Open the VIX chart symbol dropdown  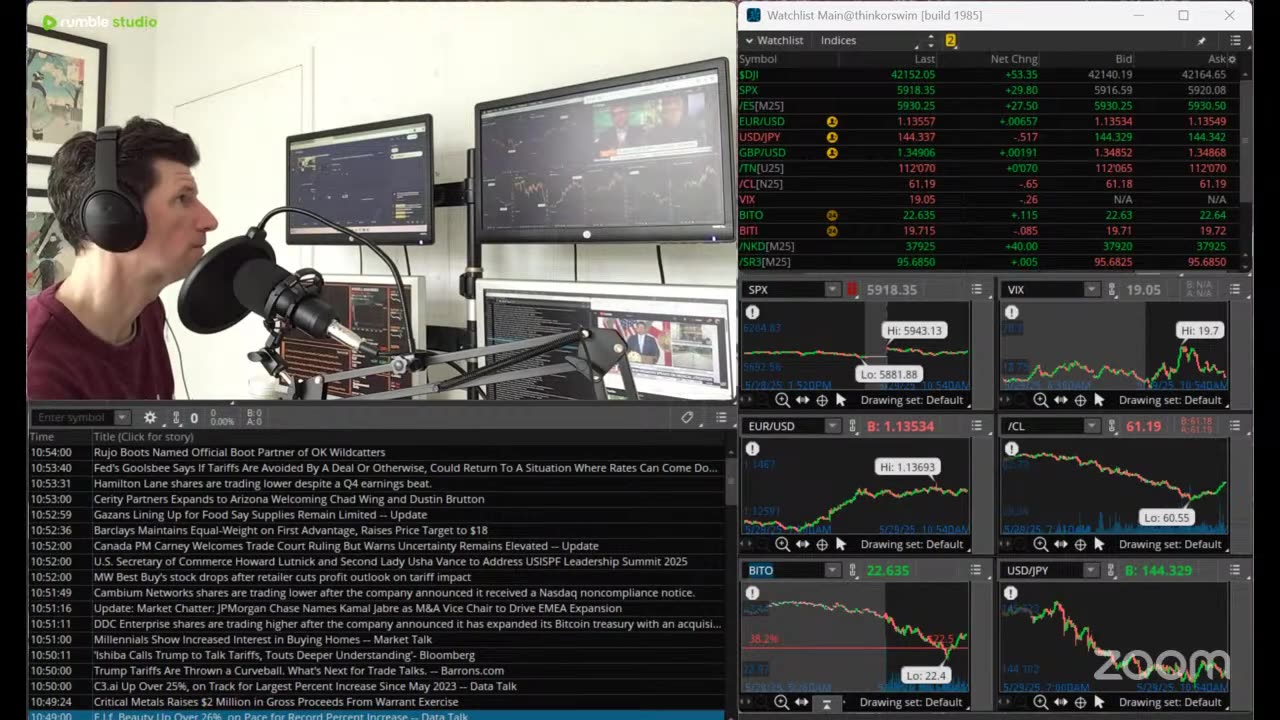click(x=1091, y=290)
